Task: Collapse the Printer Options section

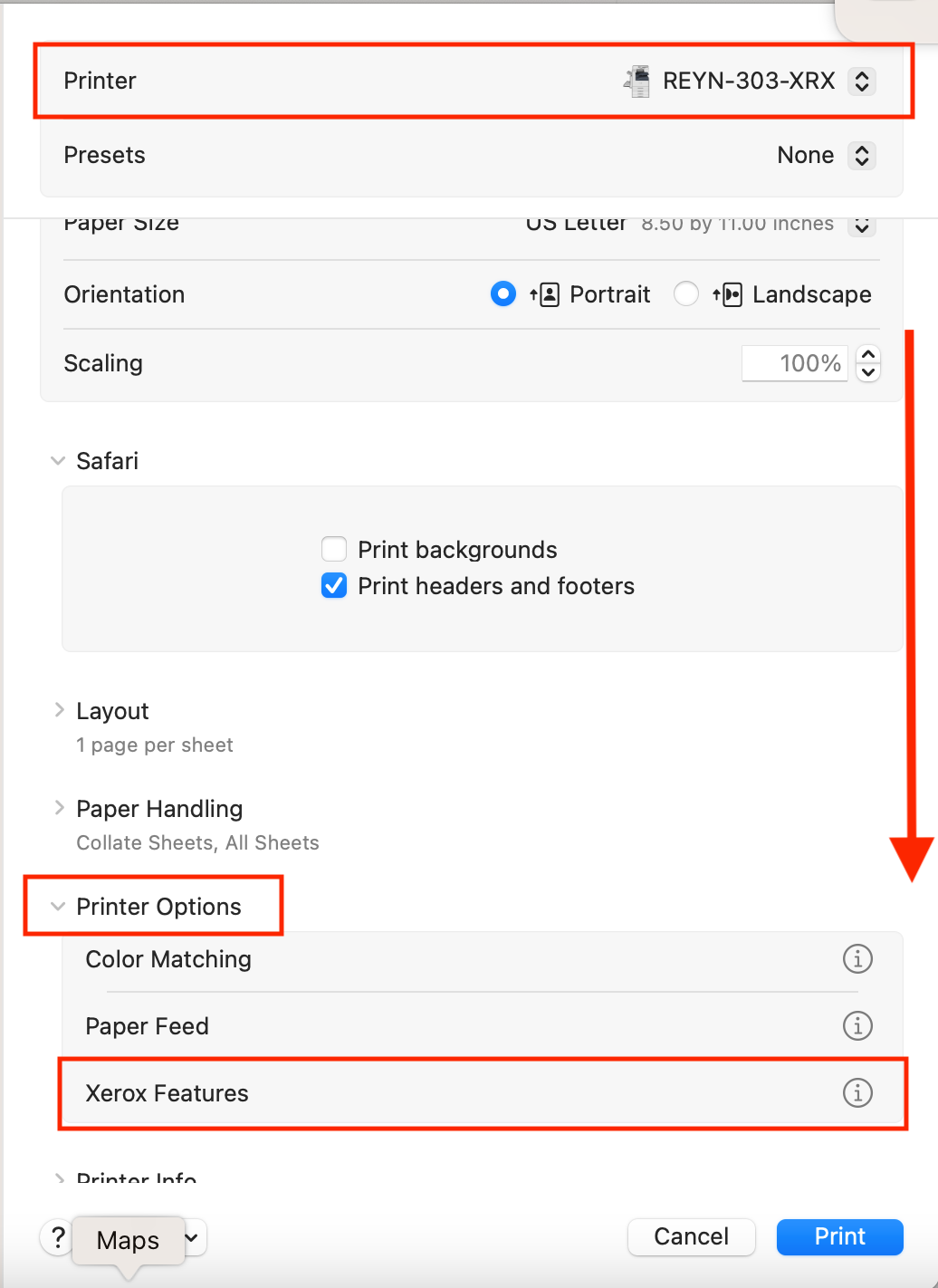Action: [58, 906]
